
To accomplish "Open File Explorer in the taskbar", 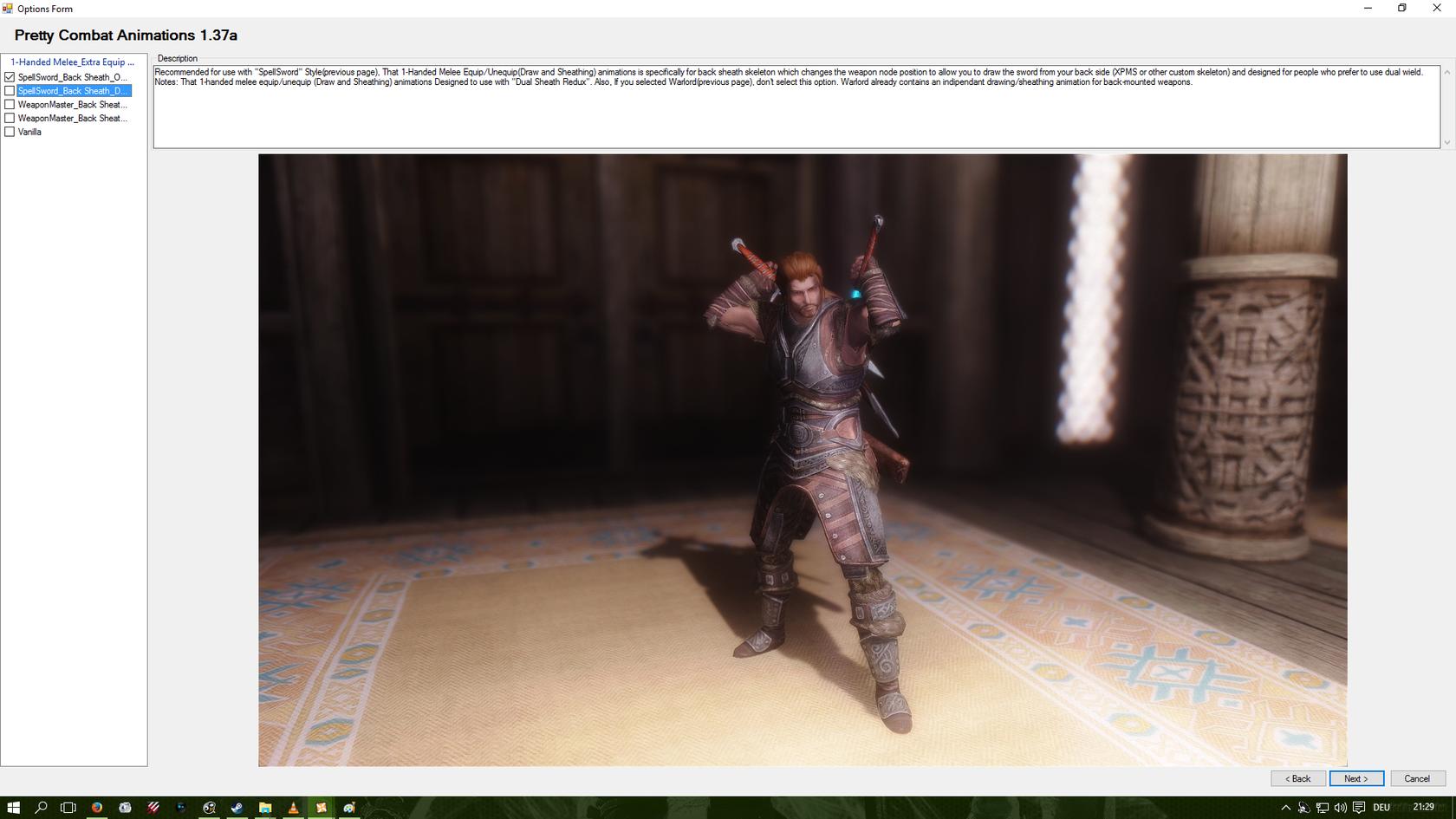I will [x=265, y=807].
